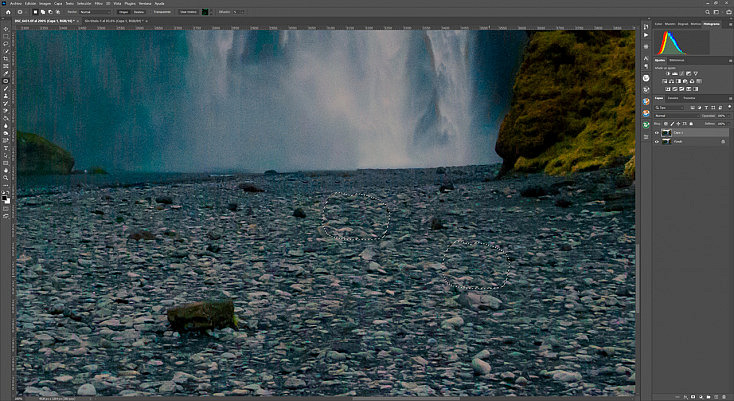Switch to the Bibliotecas tab
The width and height of the screenshot is (734, 401).
click(676, 60)
